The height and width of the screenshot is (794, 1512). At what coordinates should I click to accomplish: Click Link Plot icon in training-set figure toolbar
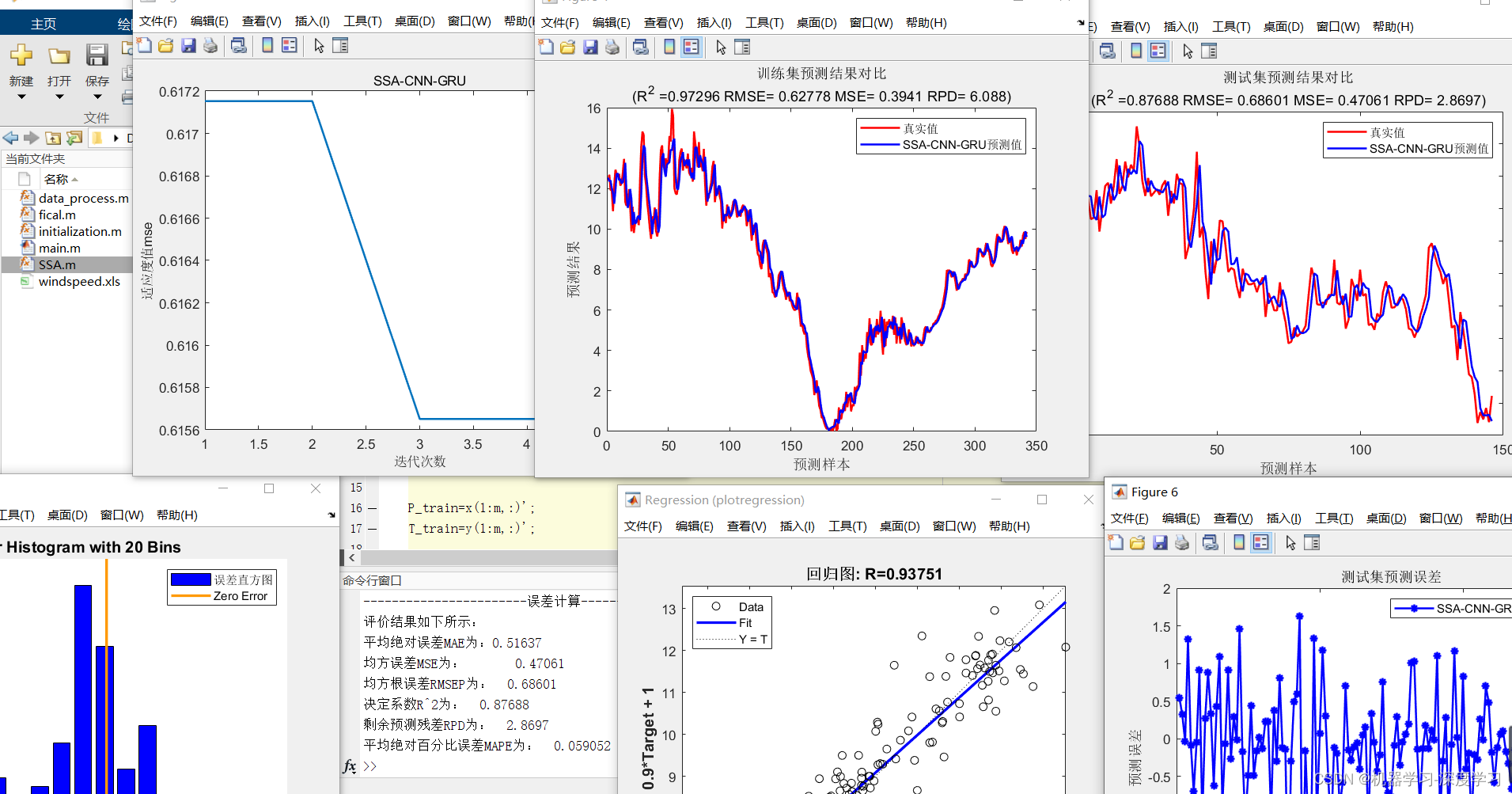click(641, 47)
